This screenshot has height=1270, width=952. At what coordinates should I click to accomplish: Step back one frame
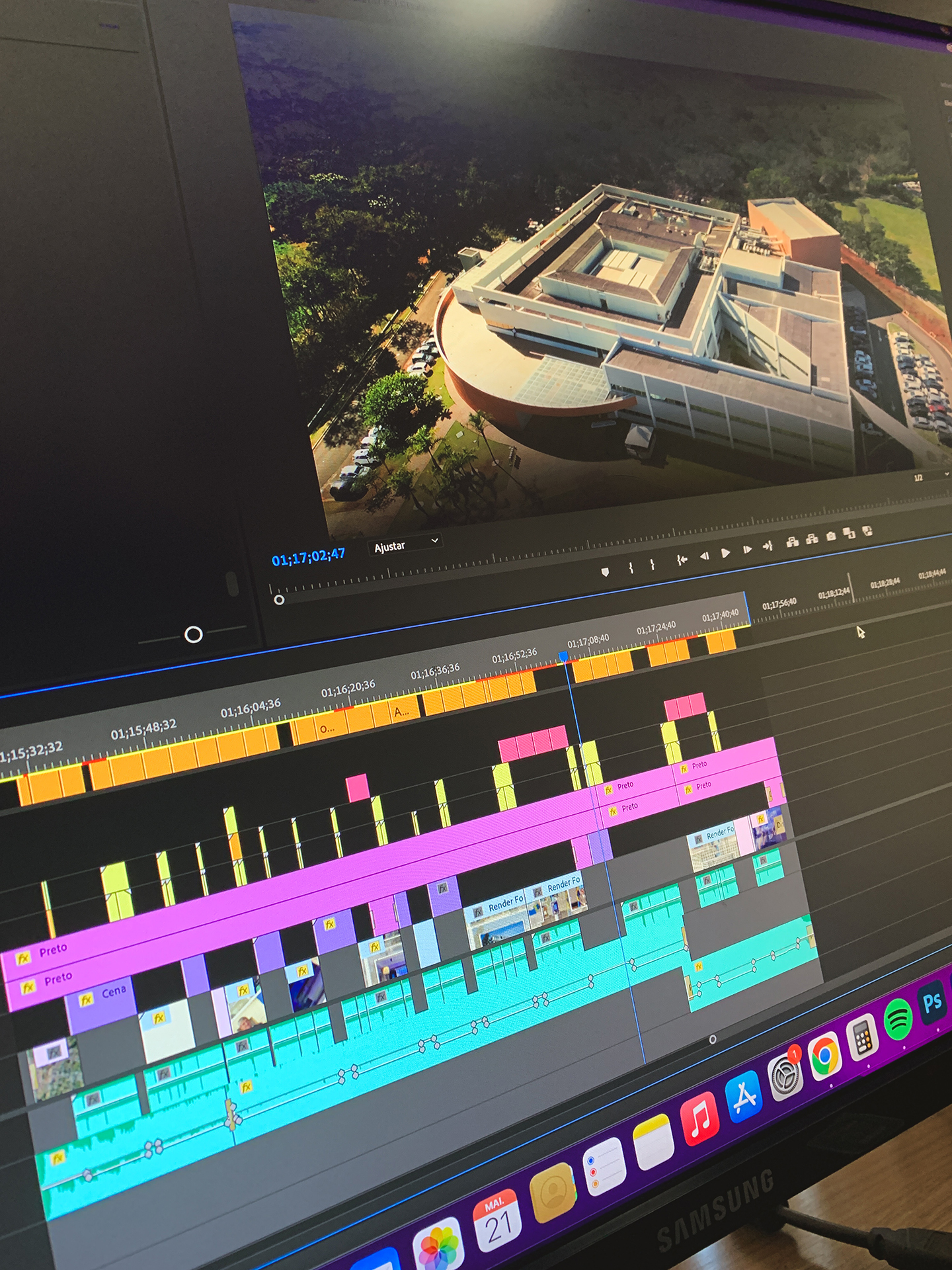(x=704, y=556)
